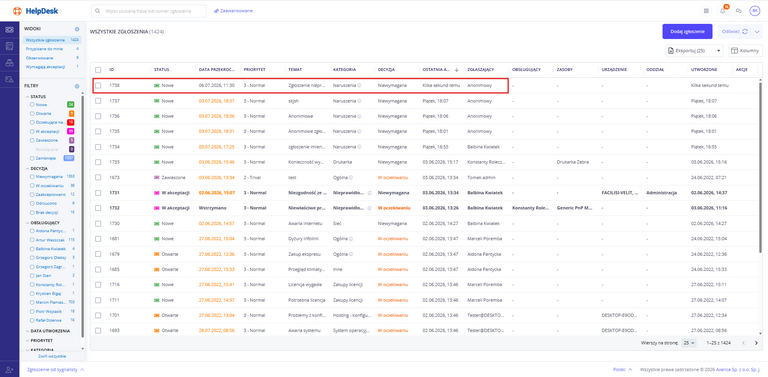
Task: Check the checkbox for ticket 1734
Action: (x=98, y=146)
